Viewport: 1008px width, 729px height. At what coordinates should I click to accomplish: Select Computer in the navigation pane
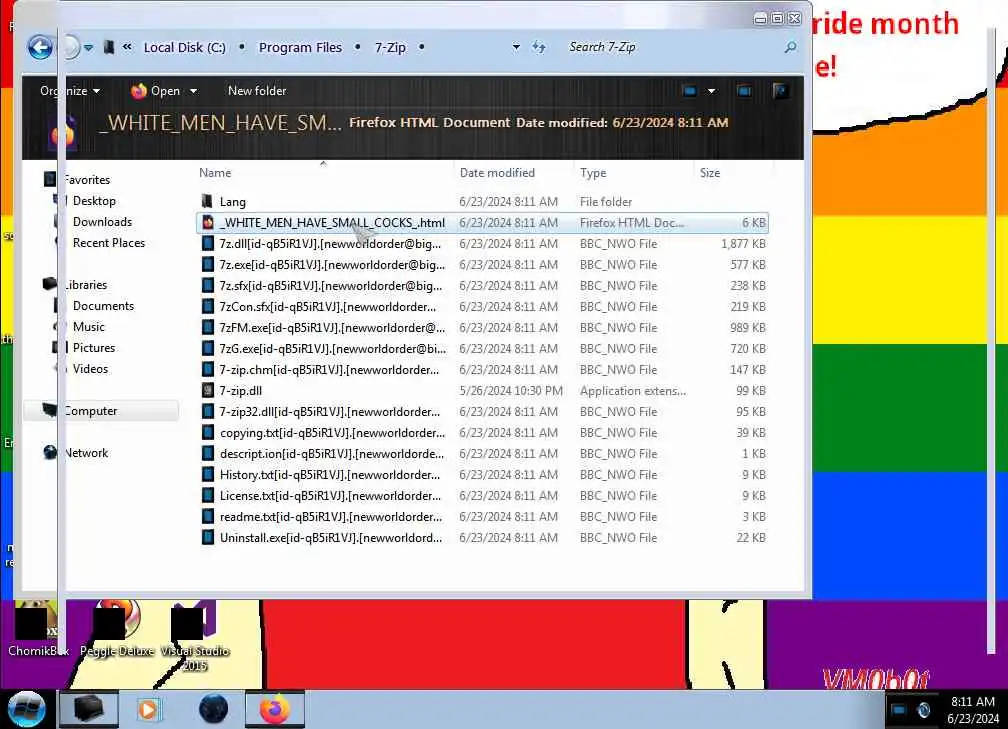[90, 411]
